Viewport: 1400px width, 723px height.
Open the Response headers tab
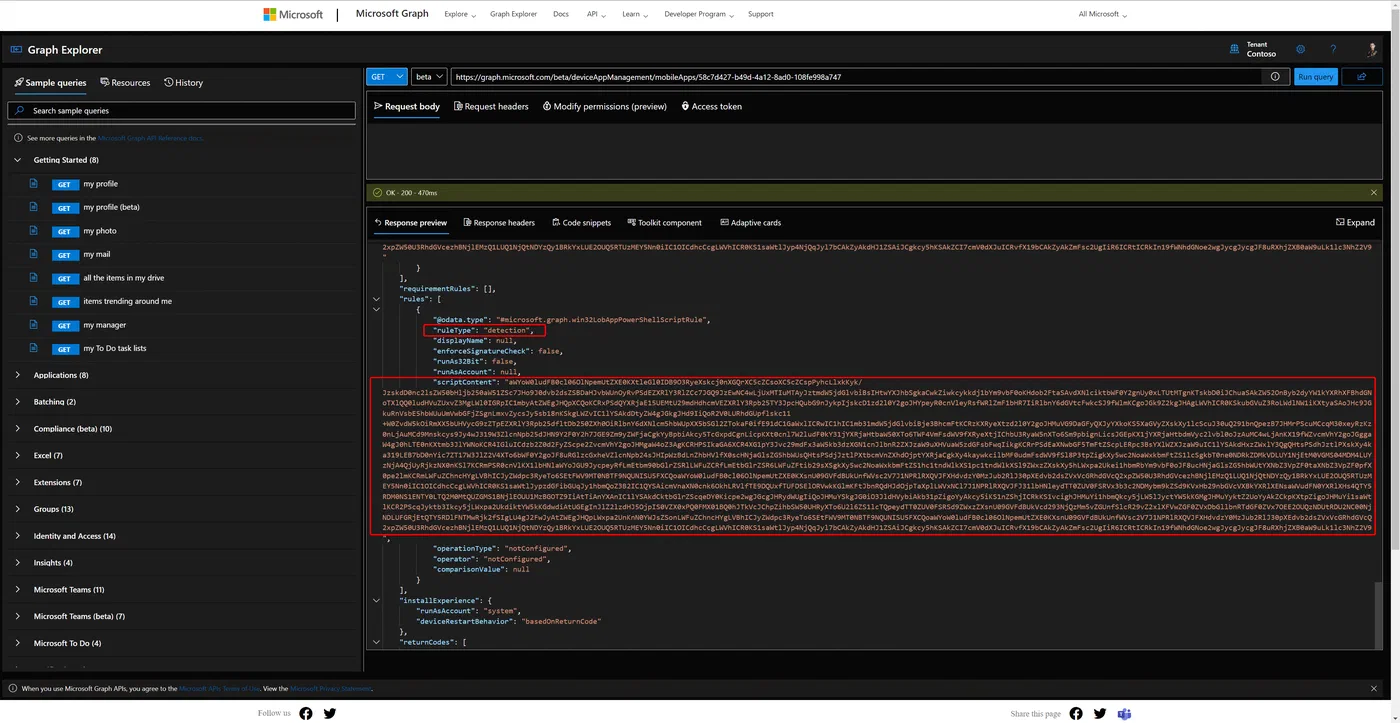pos(498,222)
